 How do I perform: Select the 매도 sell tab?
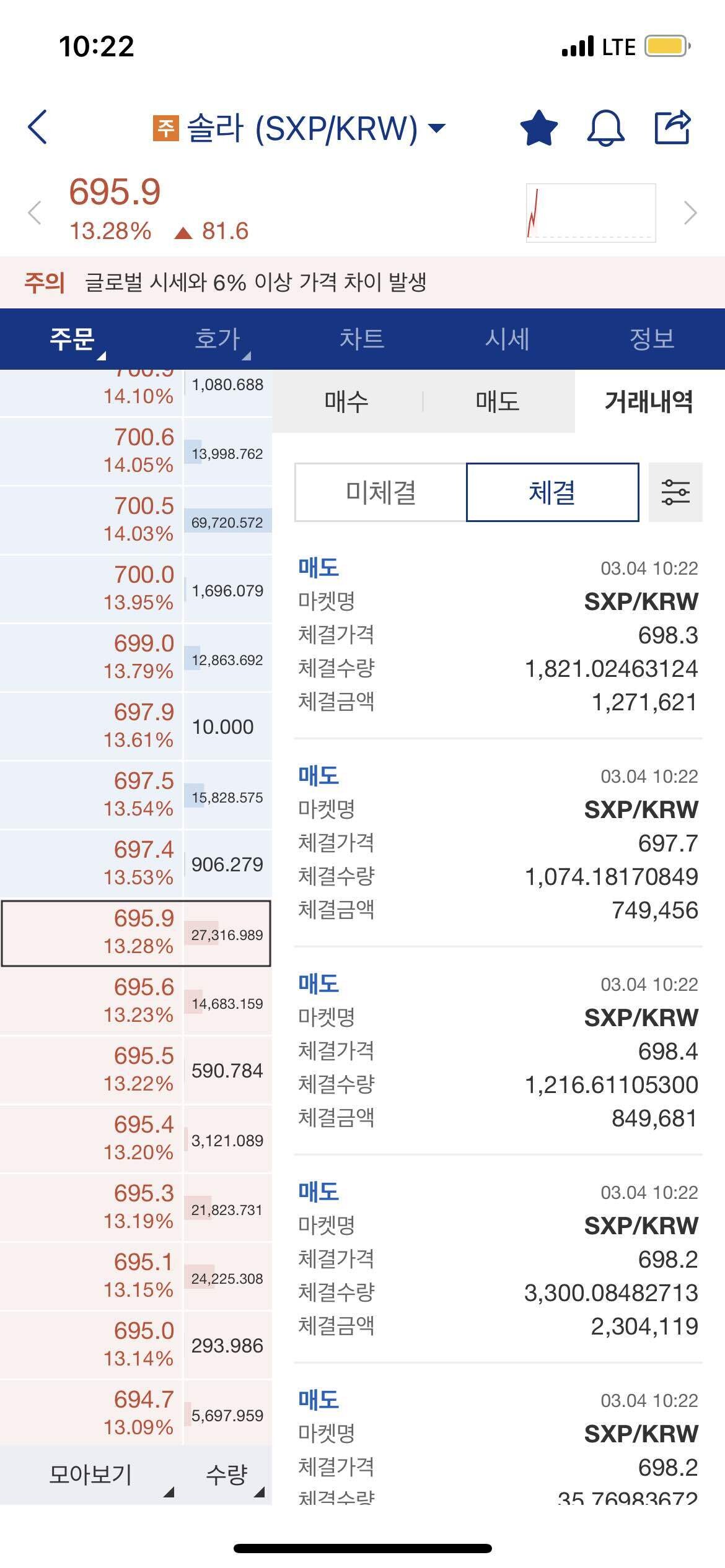[496, 403]
